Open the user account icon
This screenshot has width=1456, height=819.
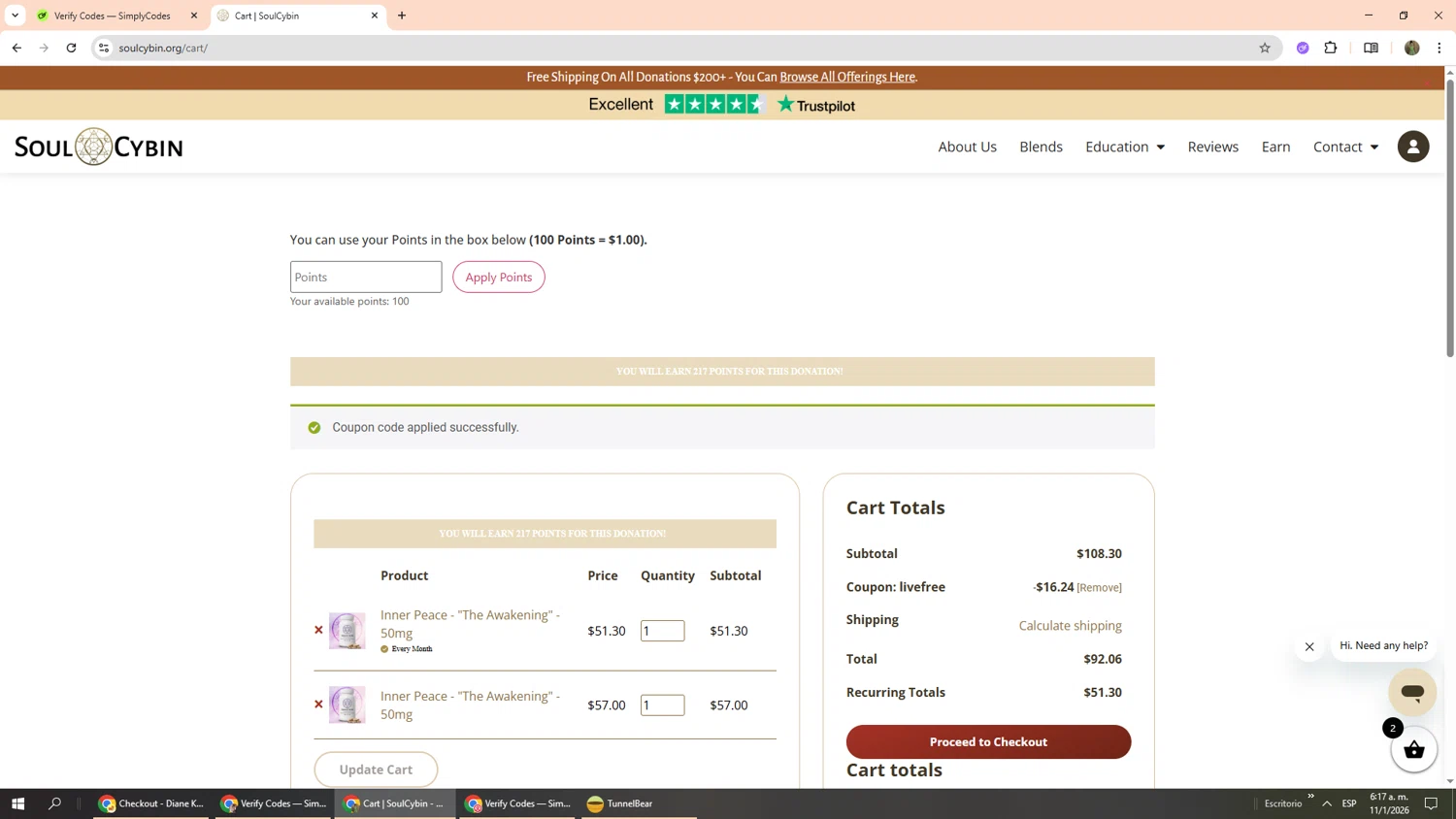point(1412,147)
